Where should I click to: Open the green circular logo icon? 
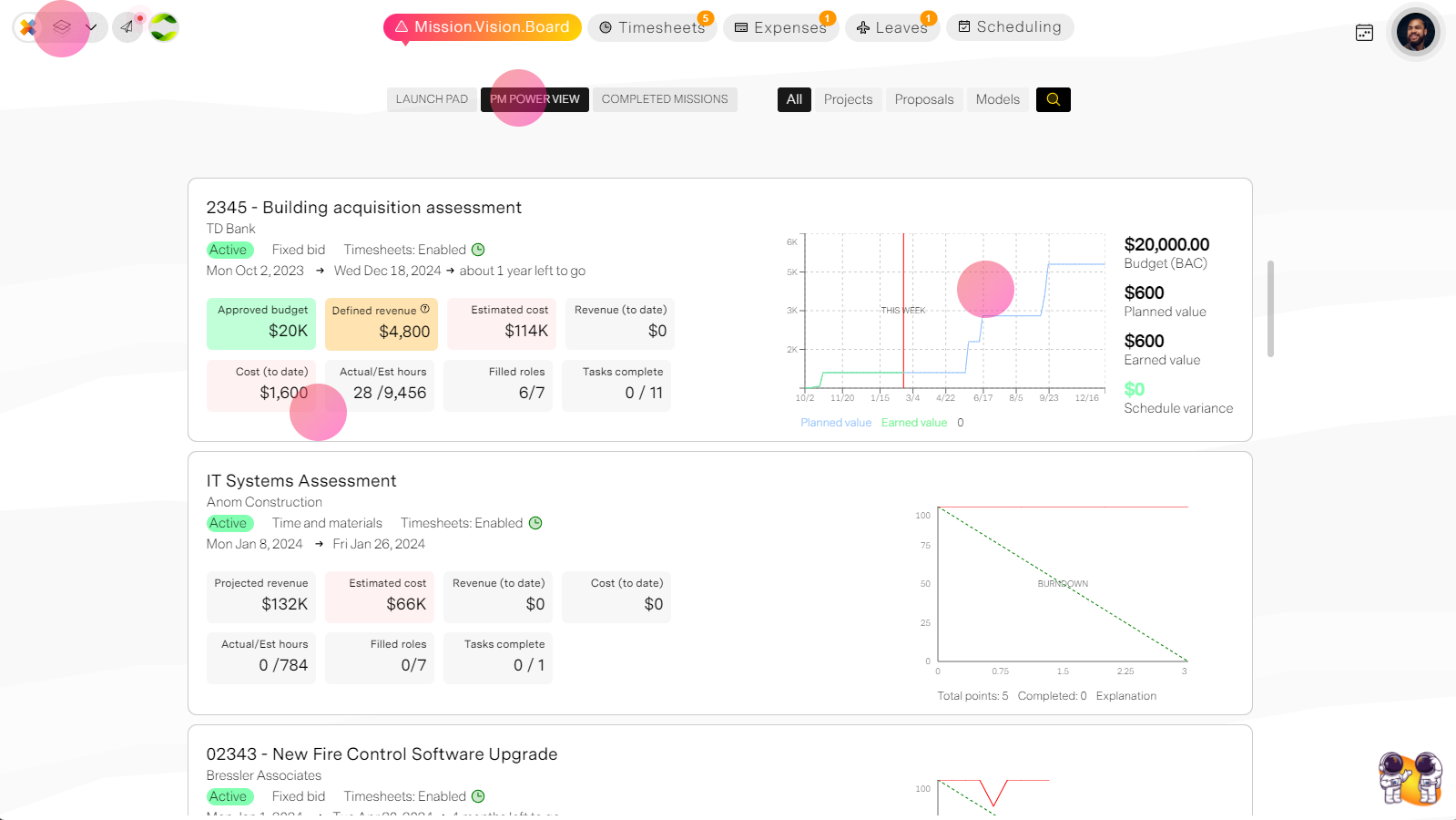coord(164,27)
